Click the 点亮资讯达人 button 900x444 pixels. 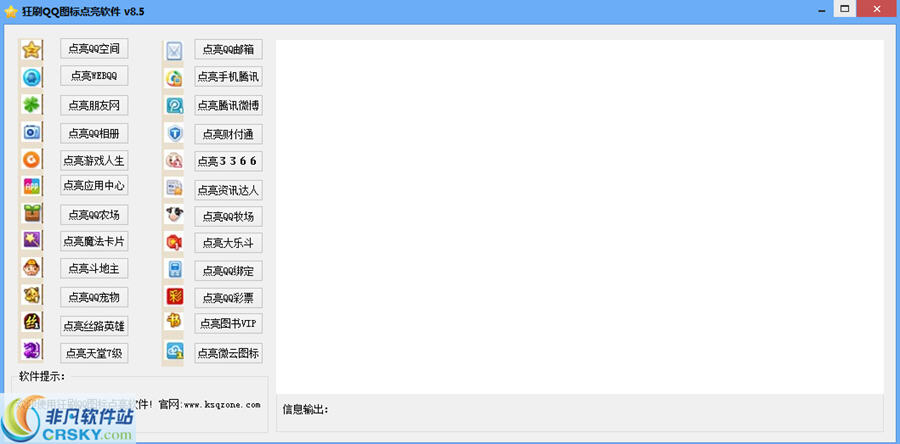click(228, 190)
